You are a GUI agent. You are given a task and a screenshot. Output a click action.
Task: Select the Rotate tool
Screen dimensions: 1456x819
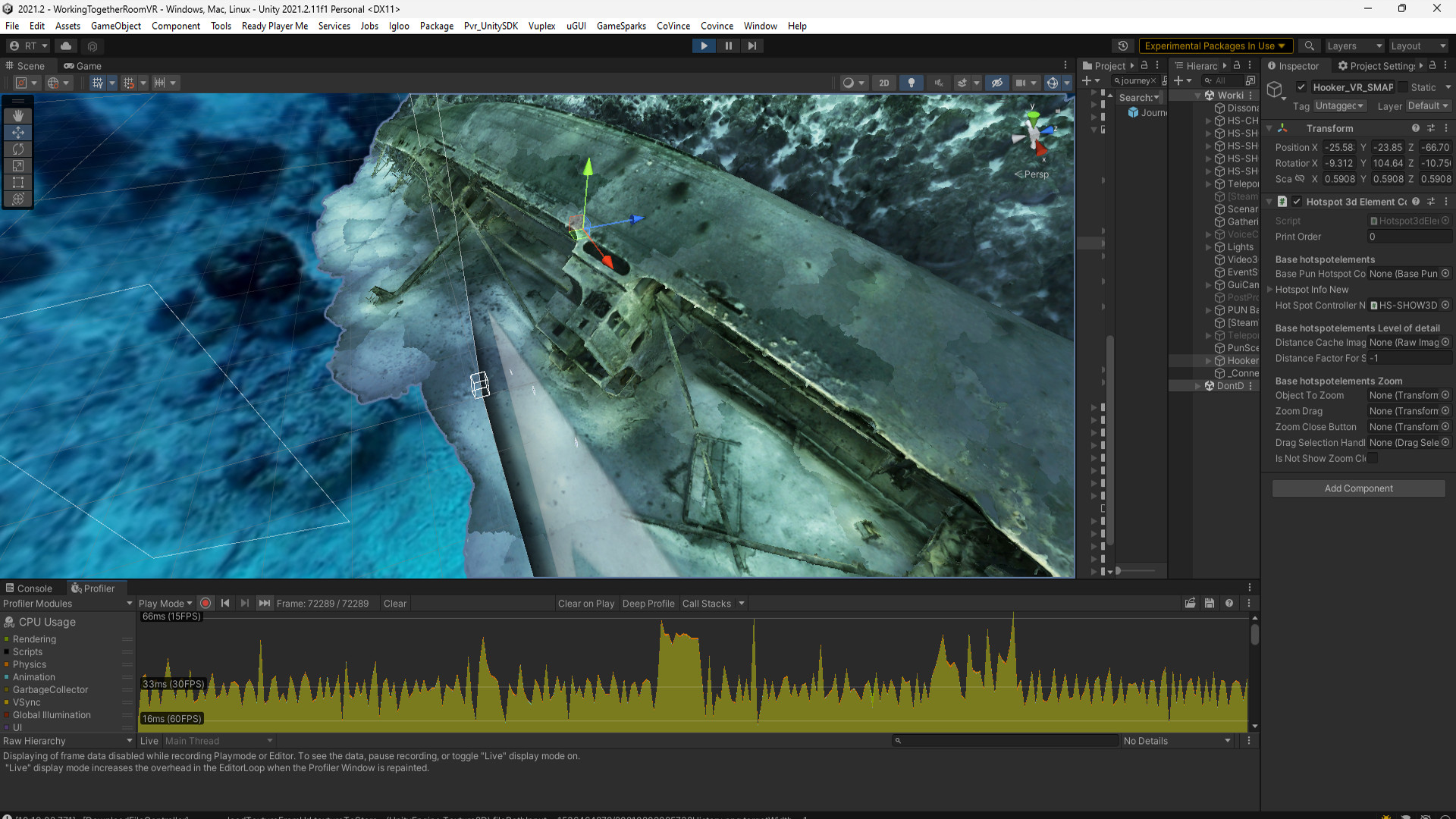(18, 149)
